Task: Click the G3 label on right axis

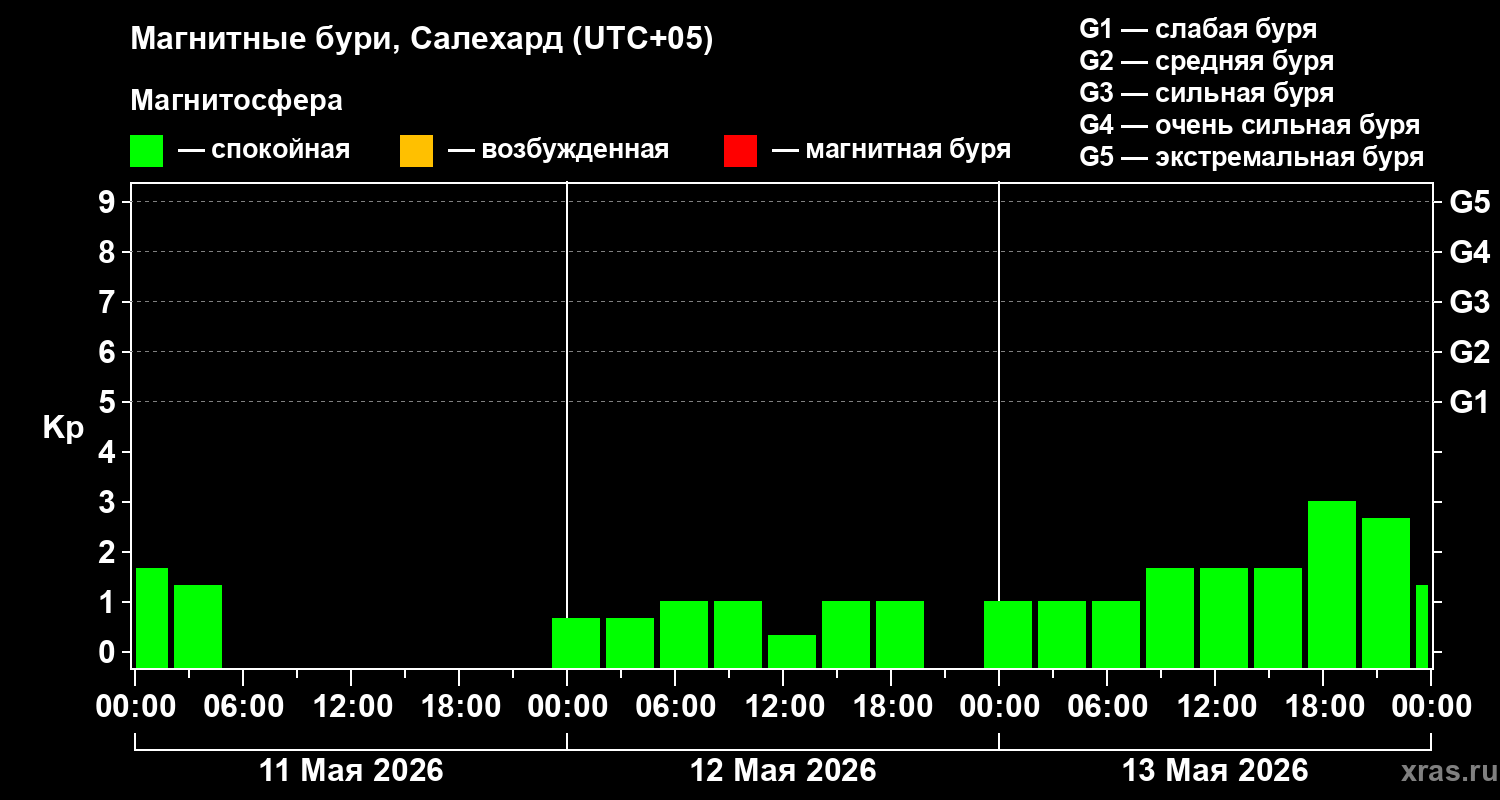Action: [1469, 302]
